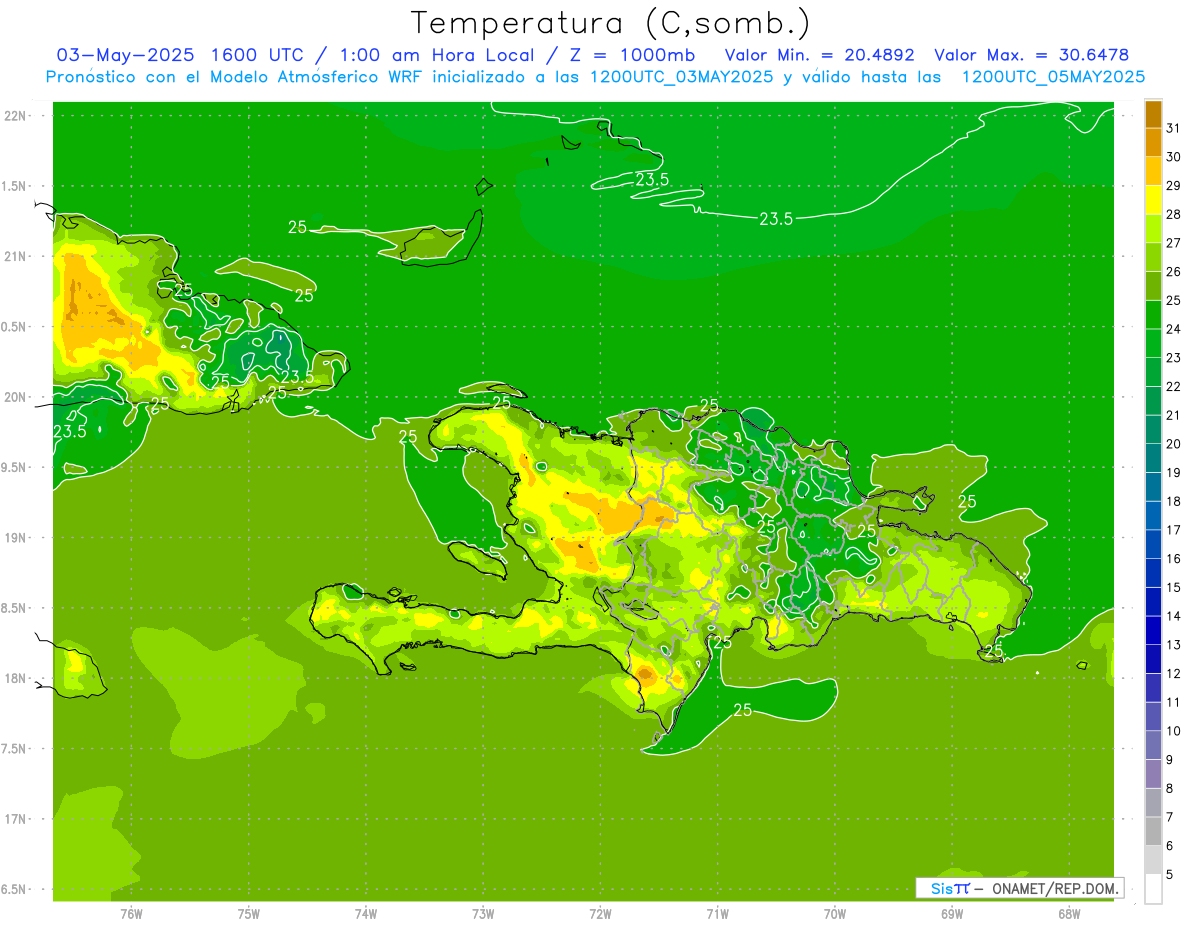Click the purple legend band between 9 and 10
Viewport: 1200px width, 927px height.
1153,746
